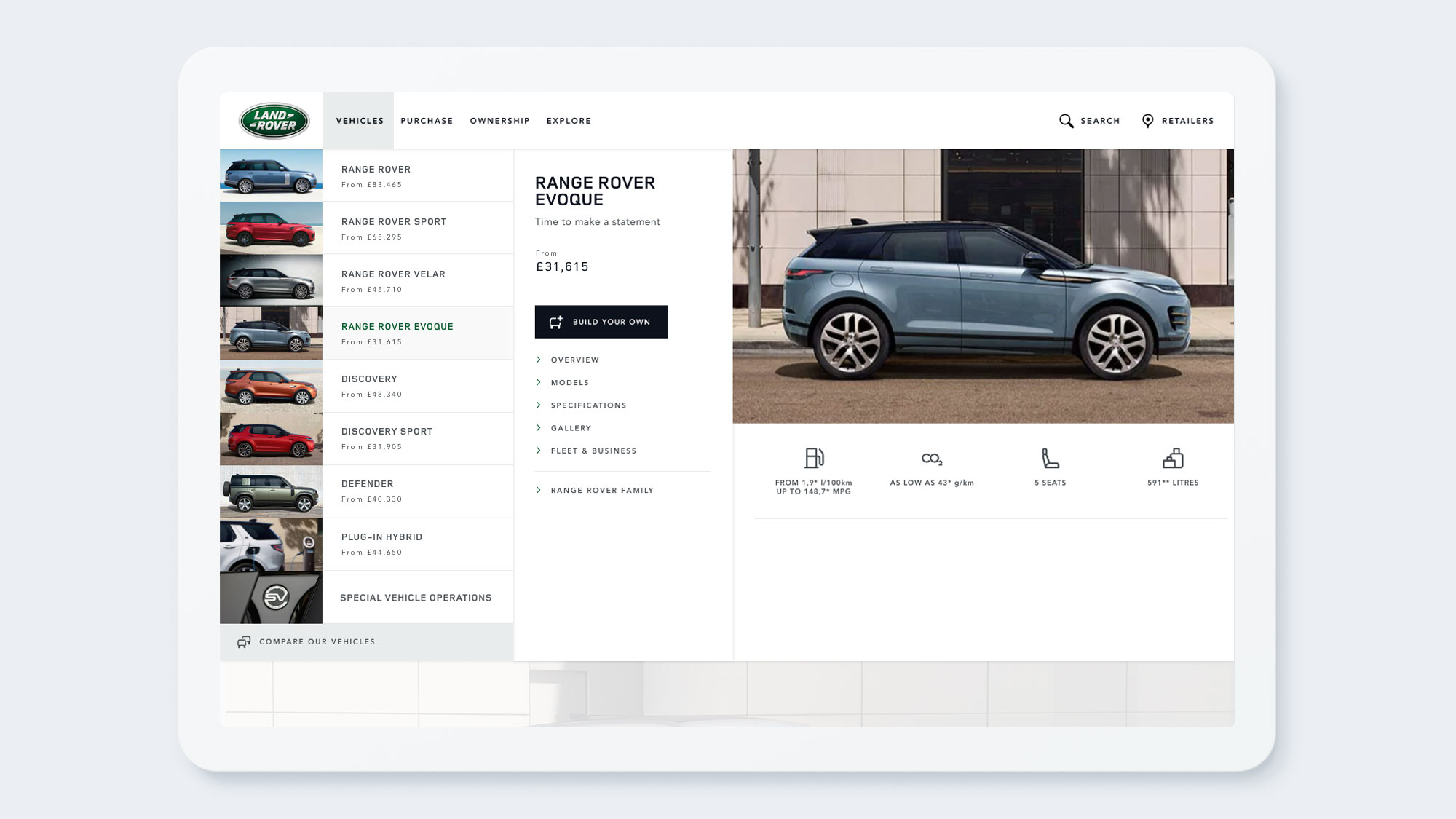Click the blue Range Rover thumbnail

(271, 175)
